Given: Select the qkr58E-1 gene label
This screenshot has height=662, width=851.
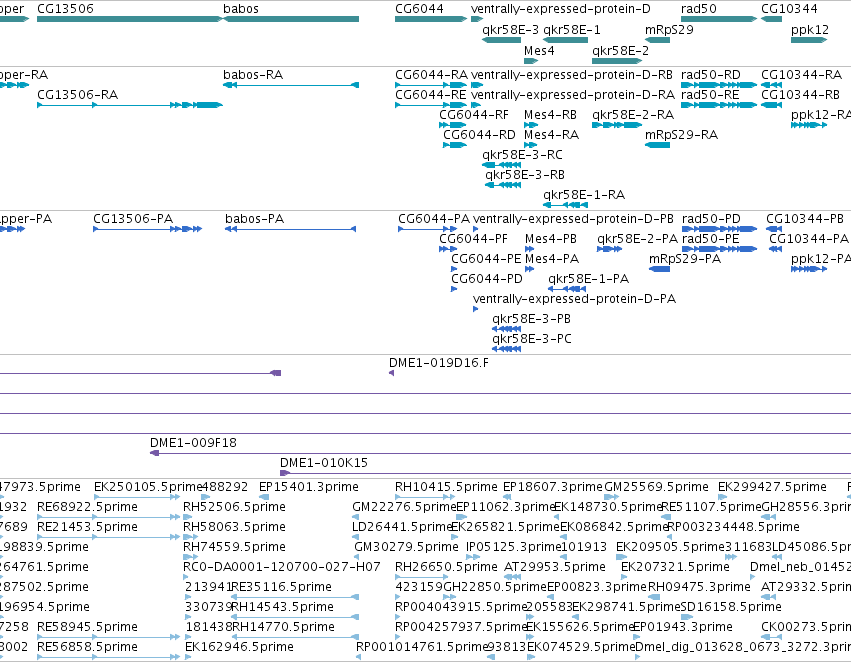Looking at the screenshot, I should tap(572, 30).
